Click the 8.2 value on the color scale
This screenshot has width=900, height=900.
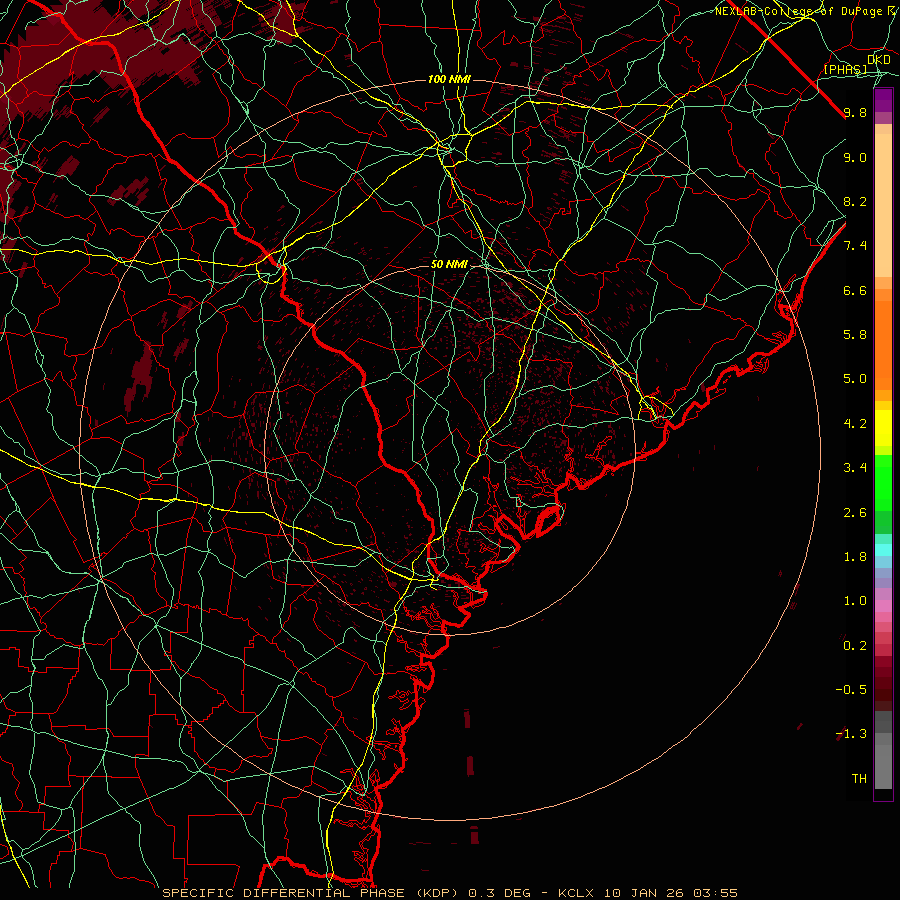[855, 201]
